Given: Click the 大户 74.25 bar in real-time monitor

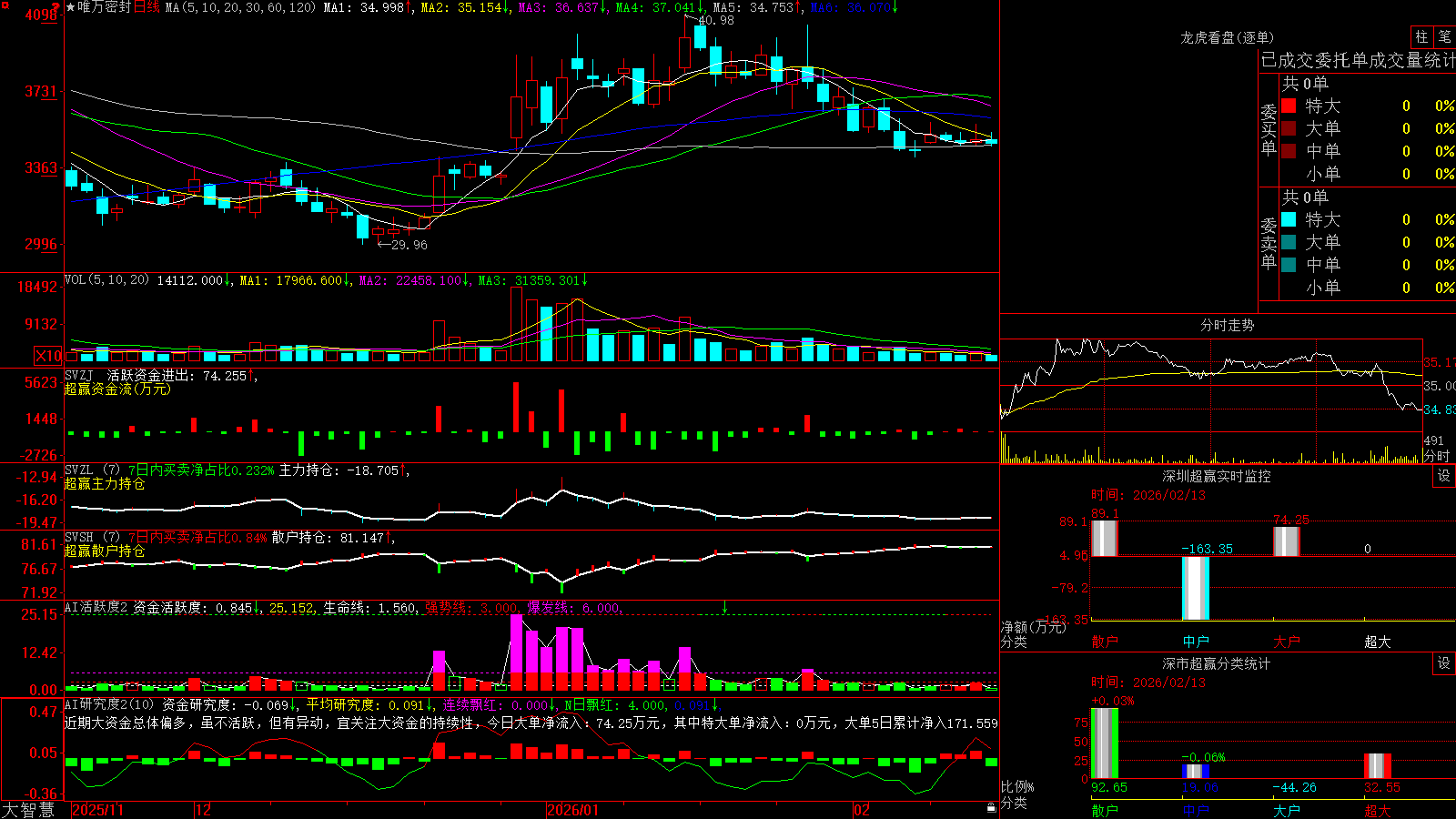Looking at the screenshot, I should 1287,541.
